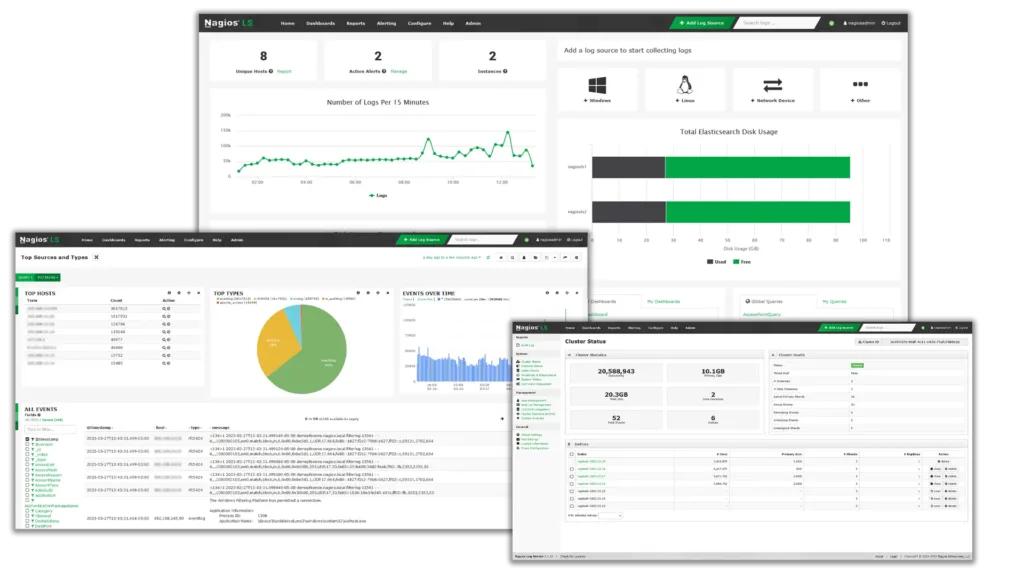Open Alerting menu in top dashboard window
Image resolution: width=1024 pixels, height=576 pixels.
386,24
